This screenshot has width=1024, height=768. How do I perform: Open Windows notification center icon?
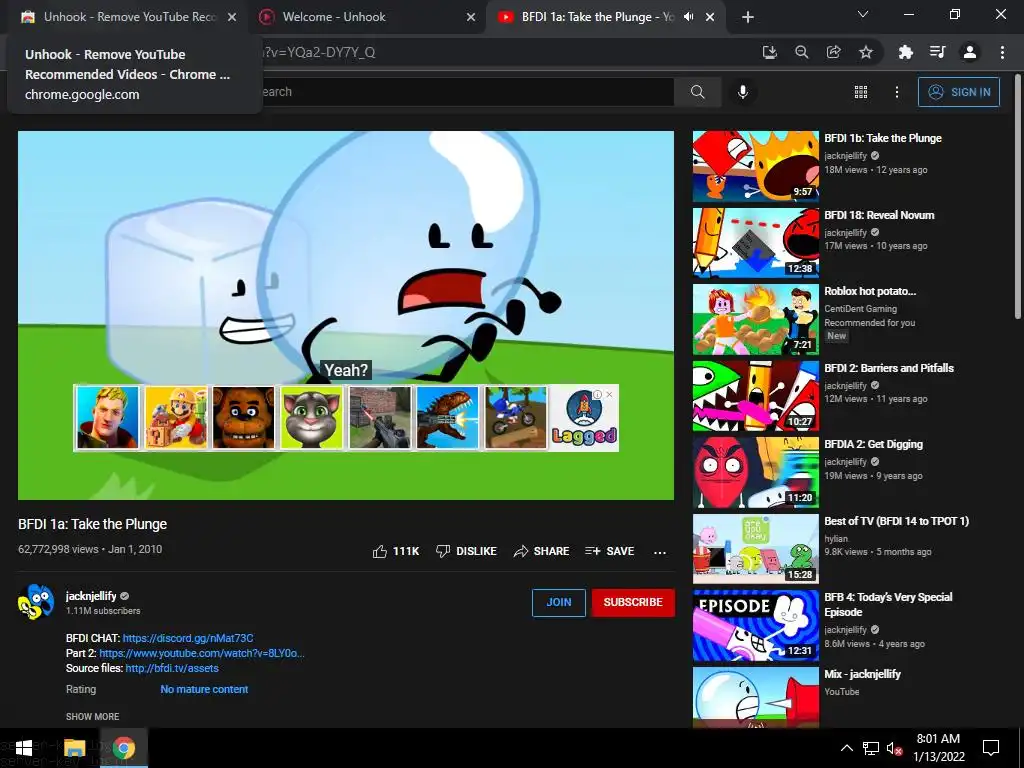tap(991, 748)
